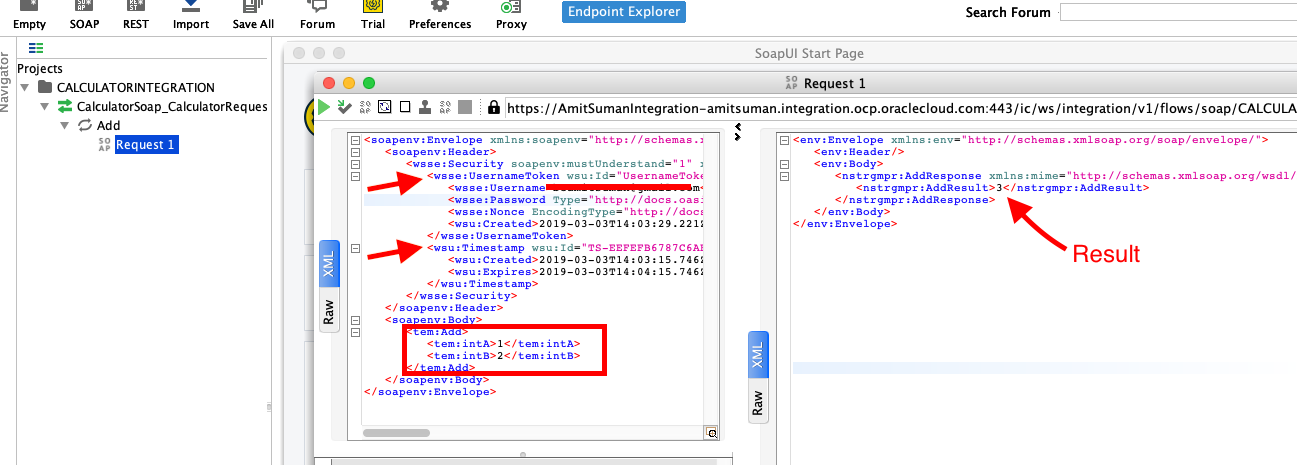Click the request/response splitter arrows
Viewport: 1297px width, 465px height.
coord(738,132)
